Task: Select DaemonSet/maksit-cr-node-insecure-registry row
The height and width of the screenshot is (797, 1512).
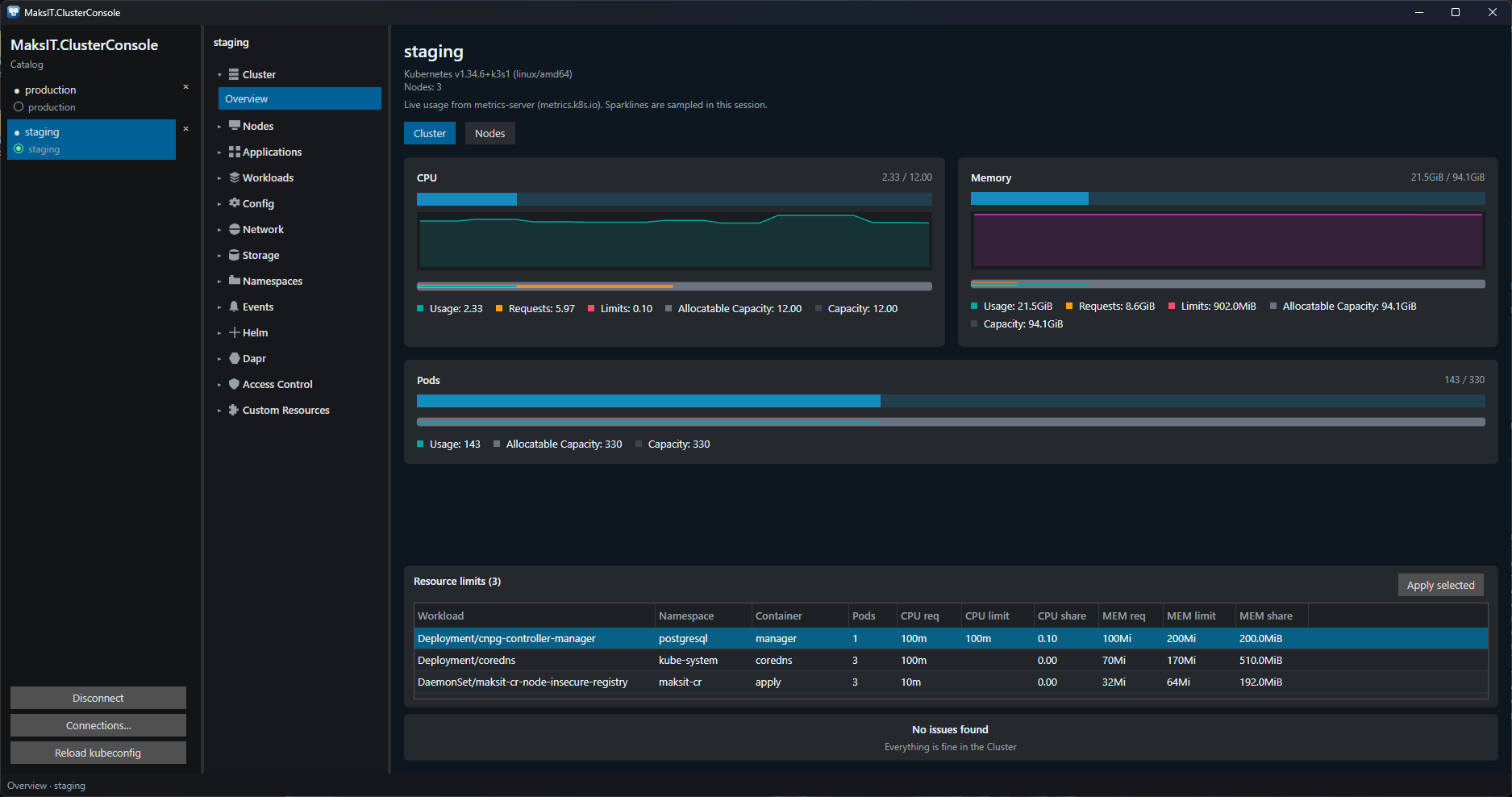Action: tap(951, 682)
